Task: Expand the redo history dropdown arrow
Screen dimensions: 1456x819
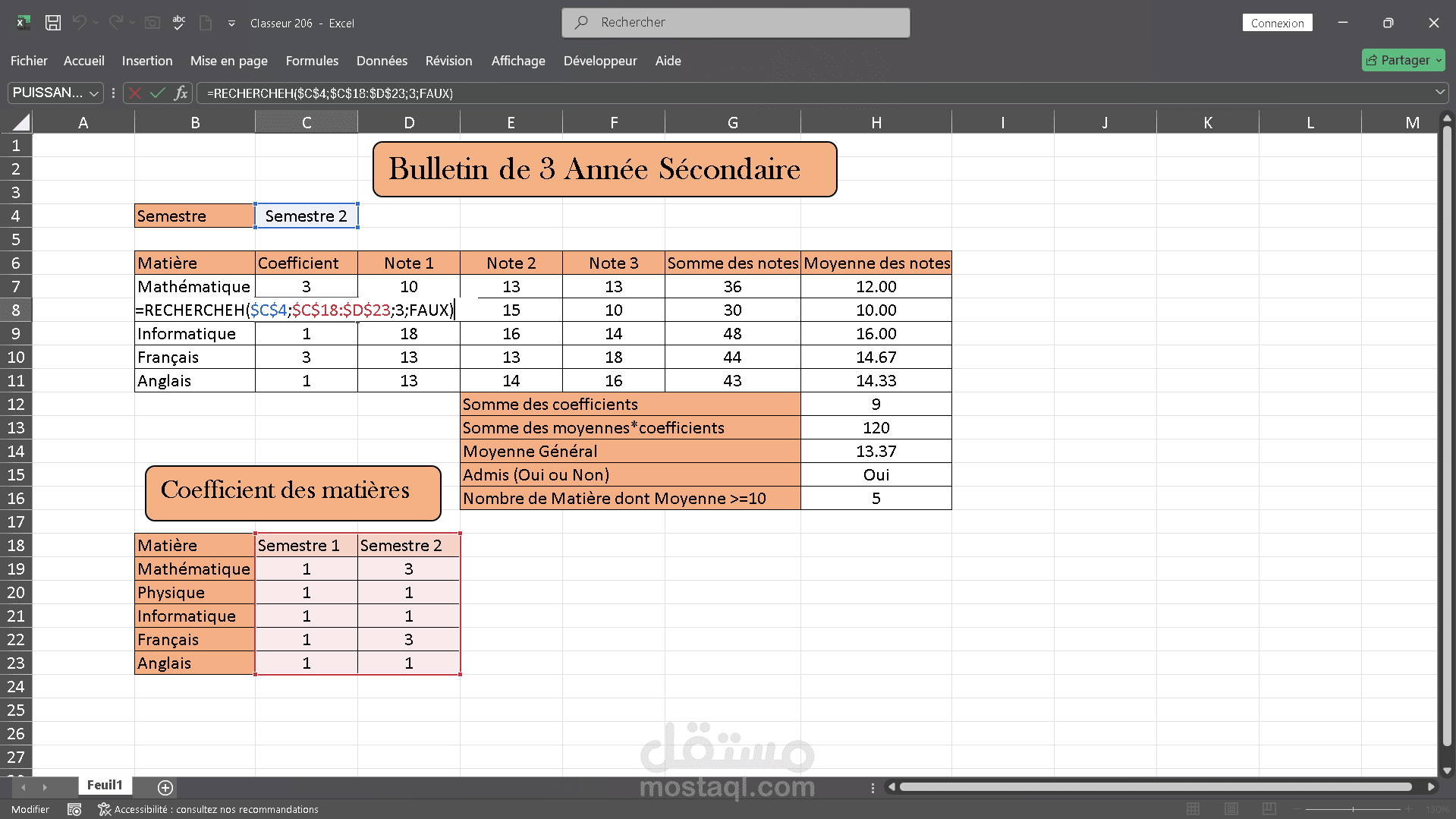Action: click(132, 23)
